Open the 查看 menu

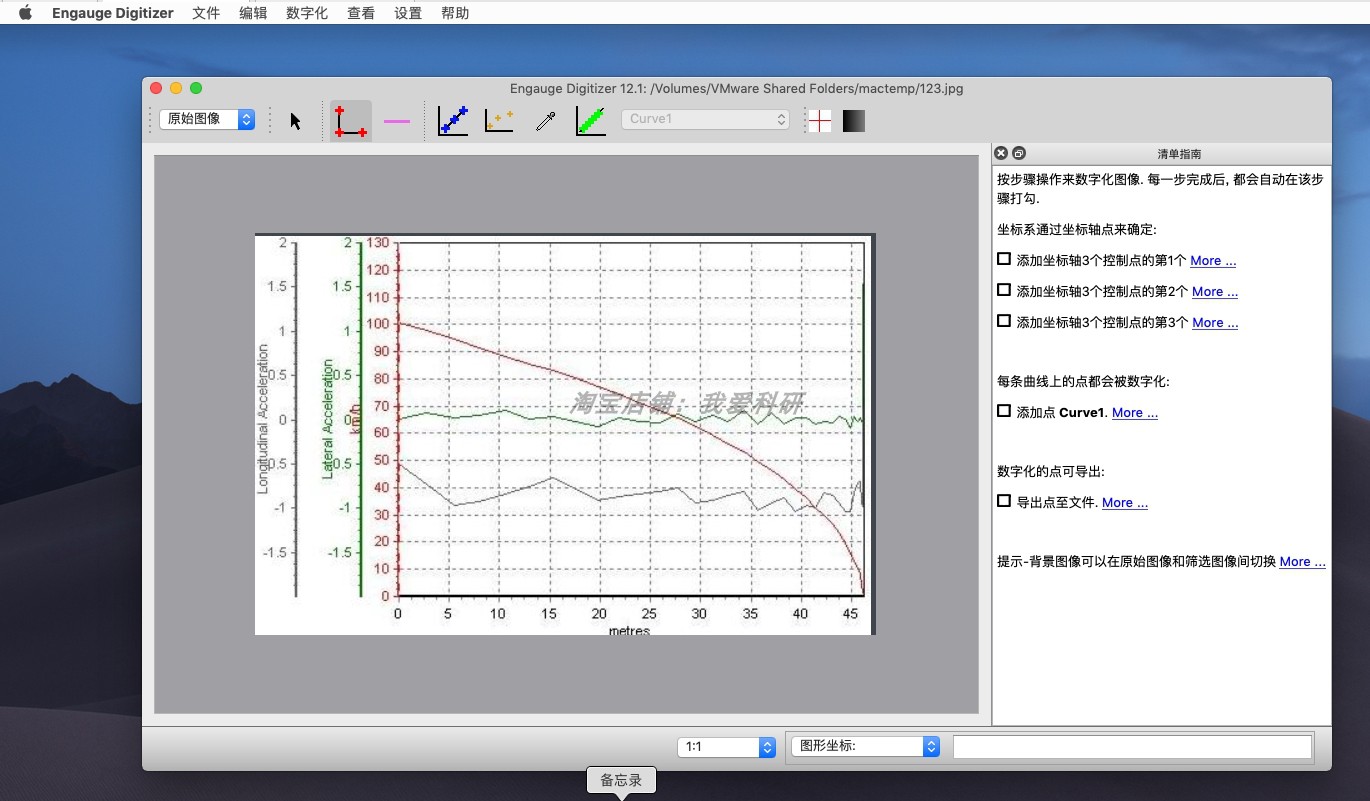pyautogui.click(x=361, y=13)
